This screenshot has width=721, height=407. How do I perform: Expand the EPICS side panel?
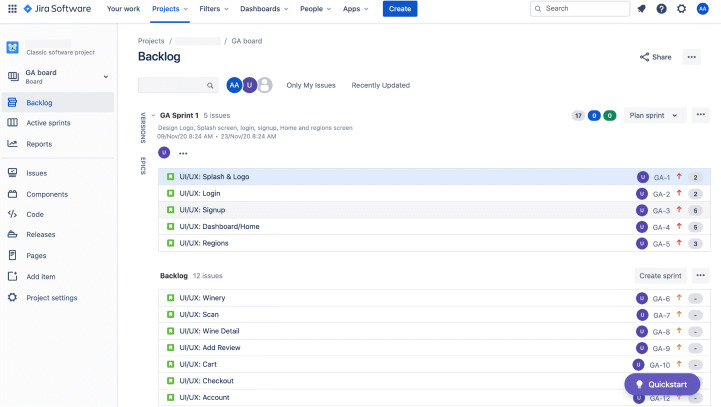(x=143, y=166)
